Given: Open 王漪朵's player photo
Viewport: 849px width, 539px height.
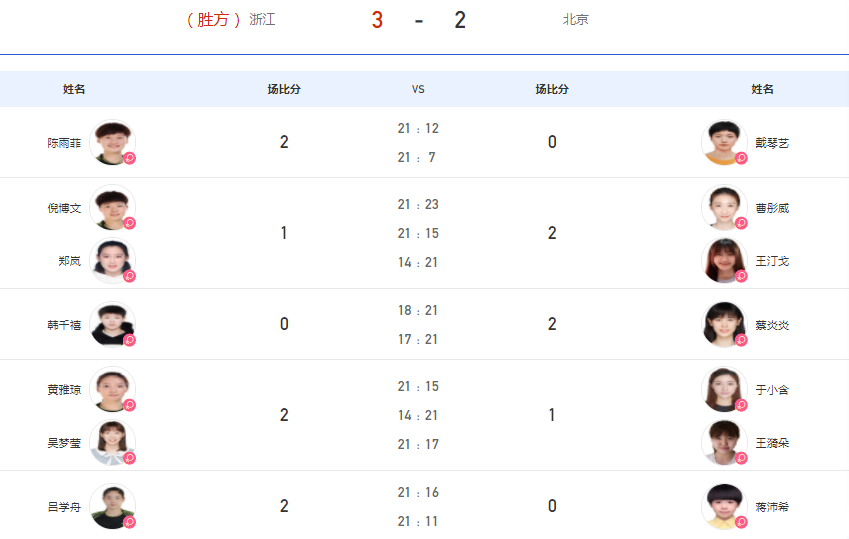Looking at the screenshot, I should [x=724, y=443].
